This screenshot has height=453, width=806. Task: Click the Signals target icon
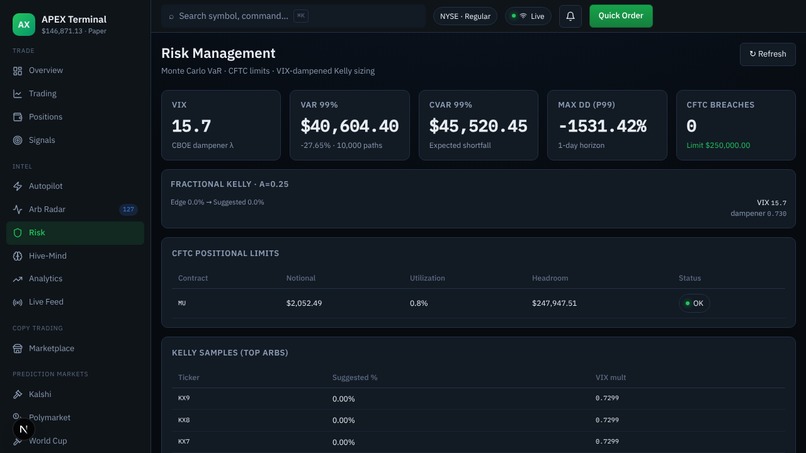click(17, 140)
